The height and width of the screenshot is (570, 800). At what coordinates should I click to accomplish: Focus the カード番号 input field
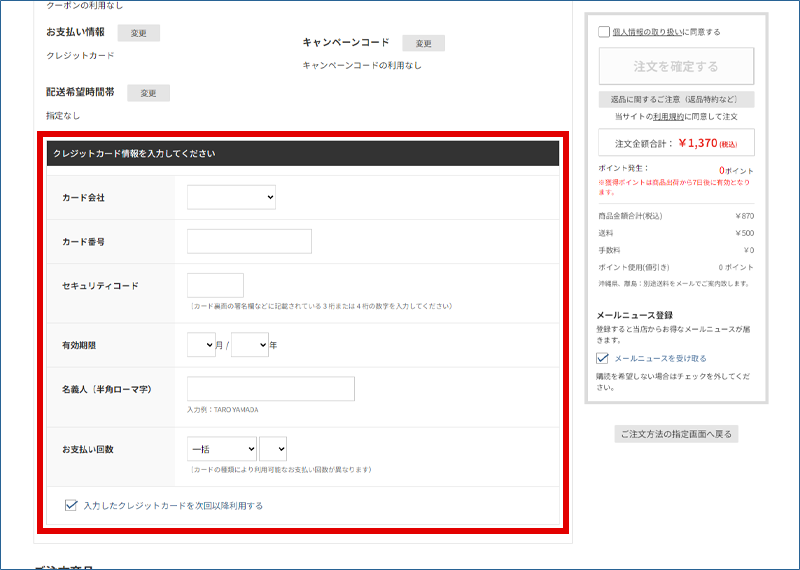click(x=249, y=241)
